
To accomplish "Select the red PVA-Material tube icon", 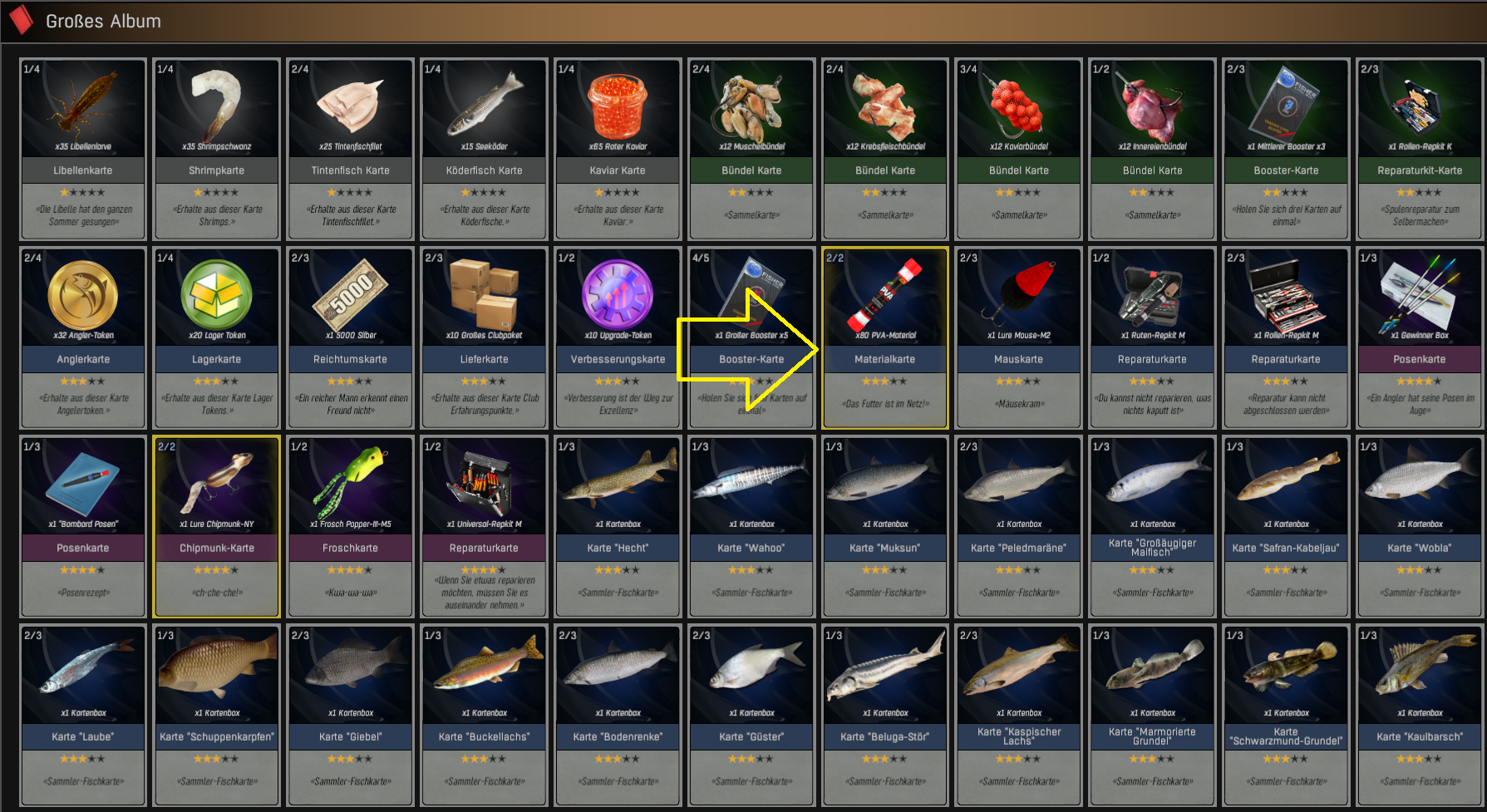I will point(885,294).
